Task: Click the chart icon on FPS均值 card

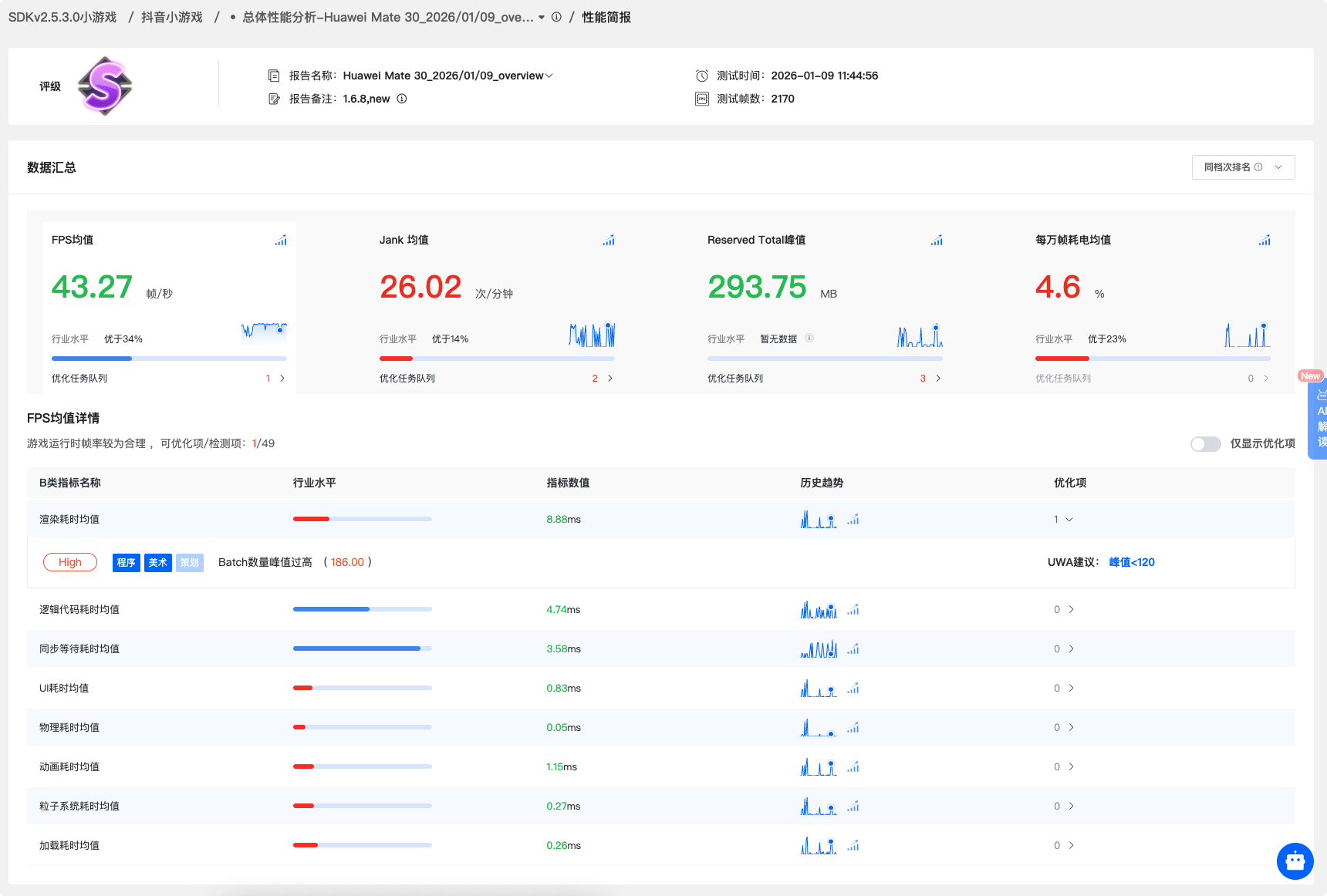Action: (x=281, y=241)
